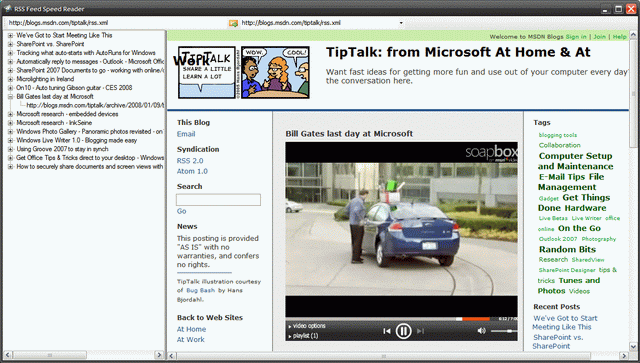Select 'On10 - Auto tuning Gibson guitar' item
640x363 pixels.
pyautogui.click(x=74, y=88)
